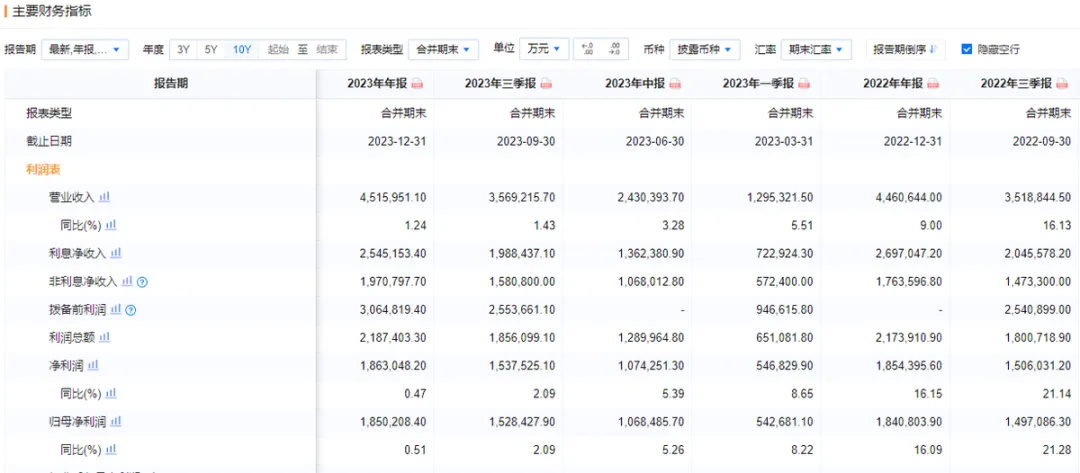Viewport: 1080px width, 473px height.
Task: Click 归母净利润 value 1,497,086.30
Action: pos(1037,421)
